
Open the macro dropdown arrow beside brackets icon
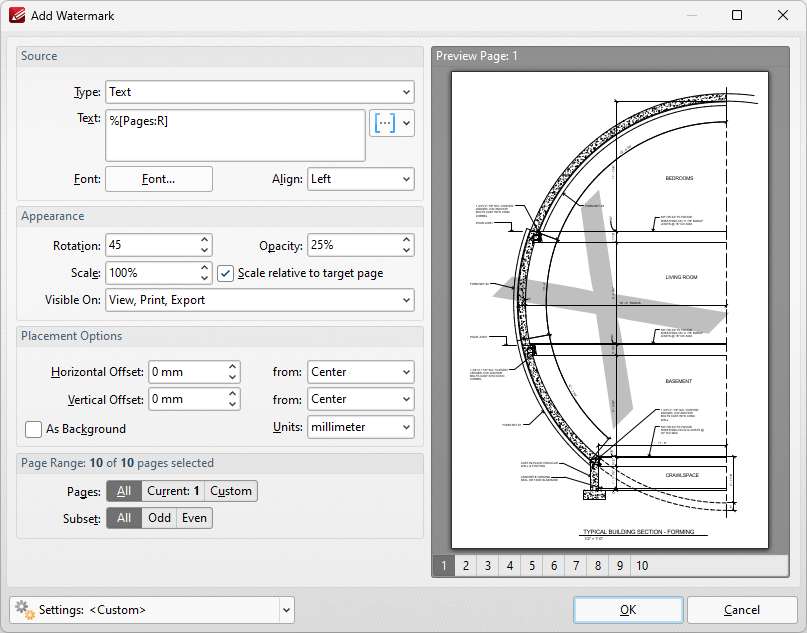click(407, 123)
